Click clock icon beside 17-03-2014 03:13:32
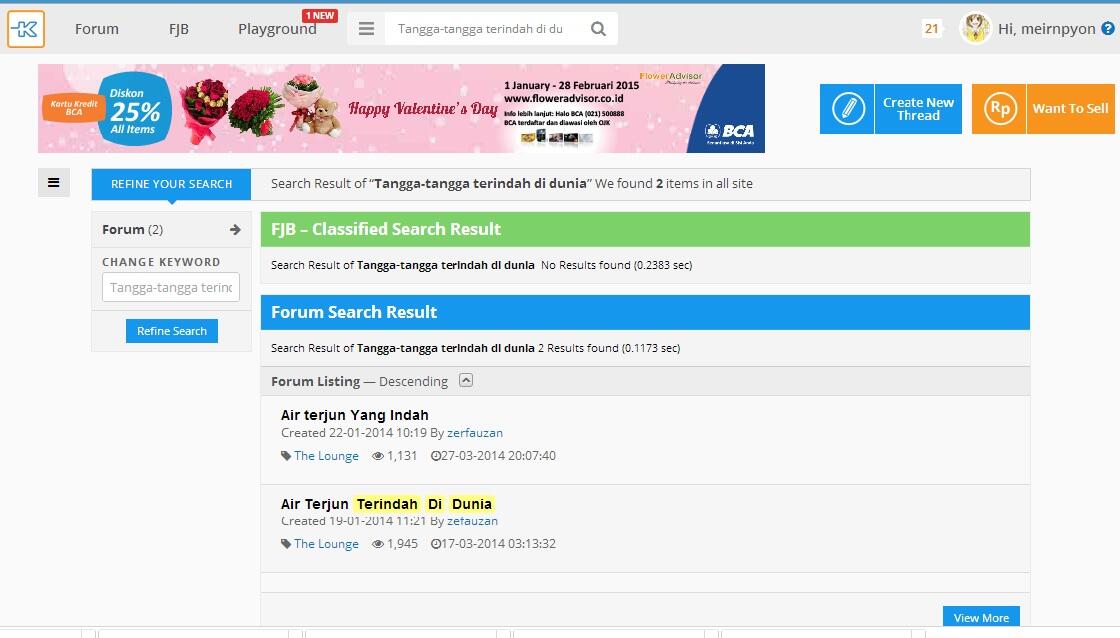 click(435, 544)
